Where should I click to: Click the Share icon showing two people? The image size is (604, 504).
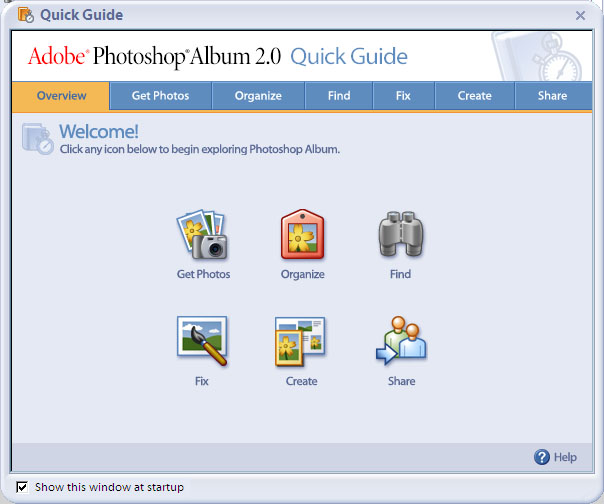(401, 342)
